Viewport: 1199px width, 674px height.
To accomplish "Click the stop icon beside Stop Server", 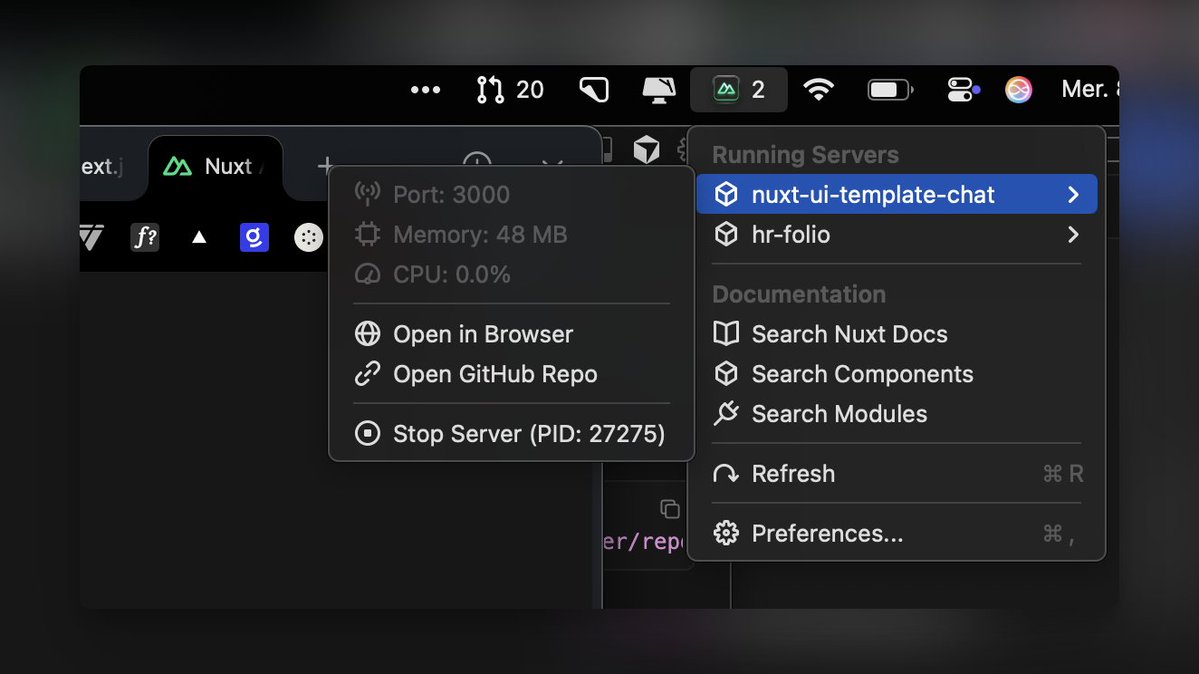I will [367, 433].
